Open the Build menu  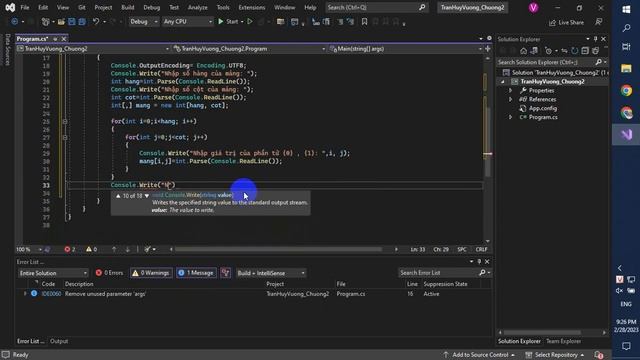pyautogui.click(x=128, y=7)
